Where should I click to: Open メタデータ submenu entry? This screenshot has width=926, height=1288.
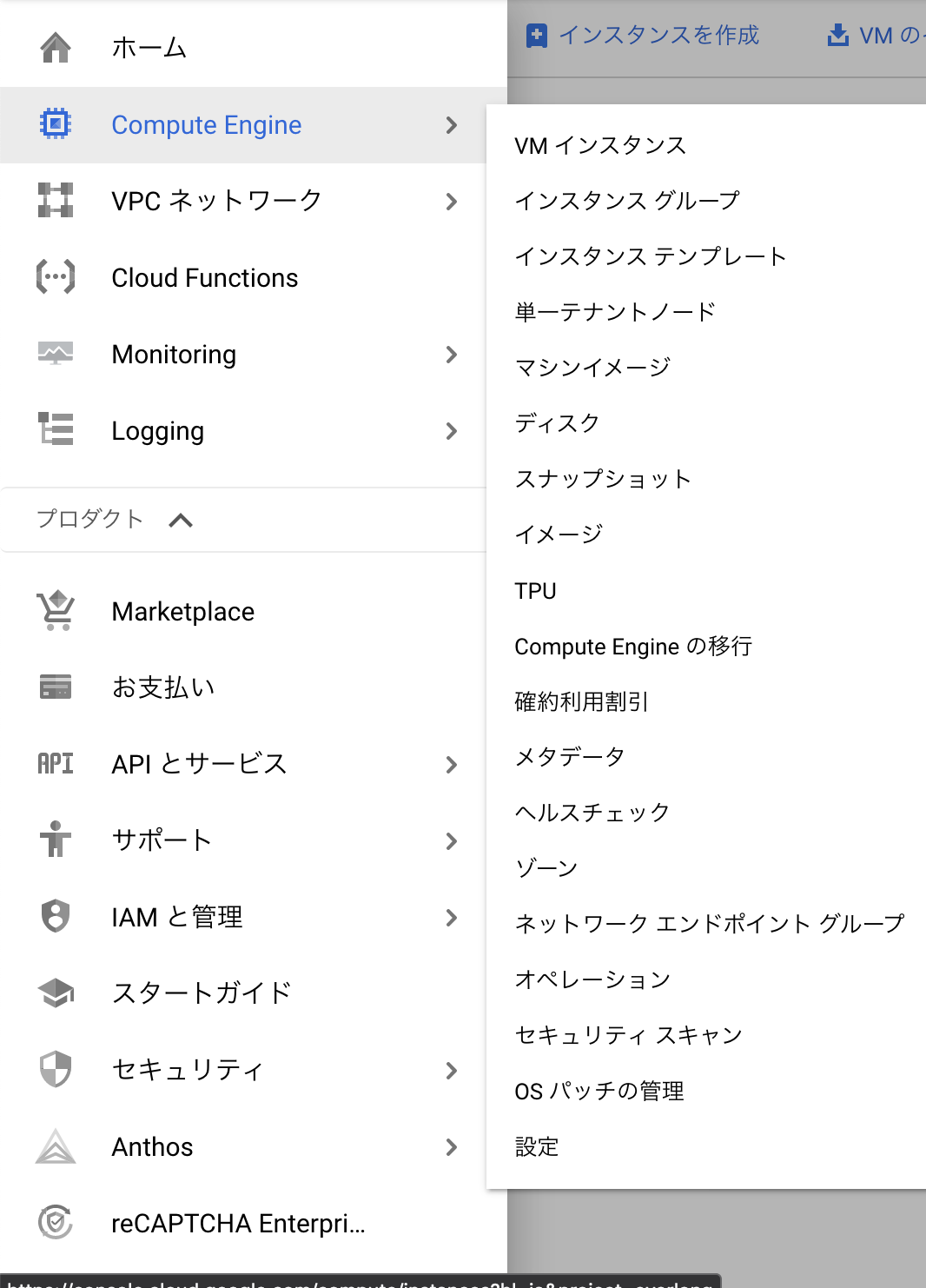[570, 757]
